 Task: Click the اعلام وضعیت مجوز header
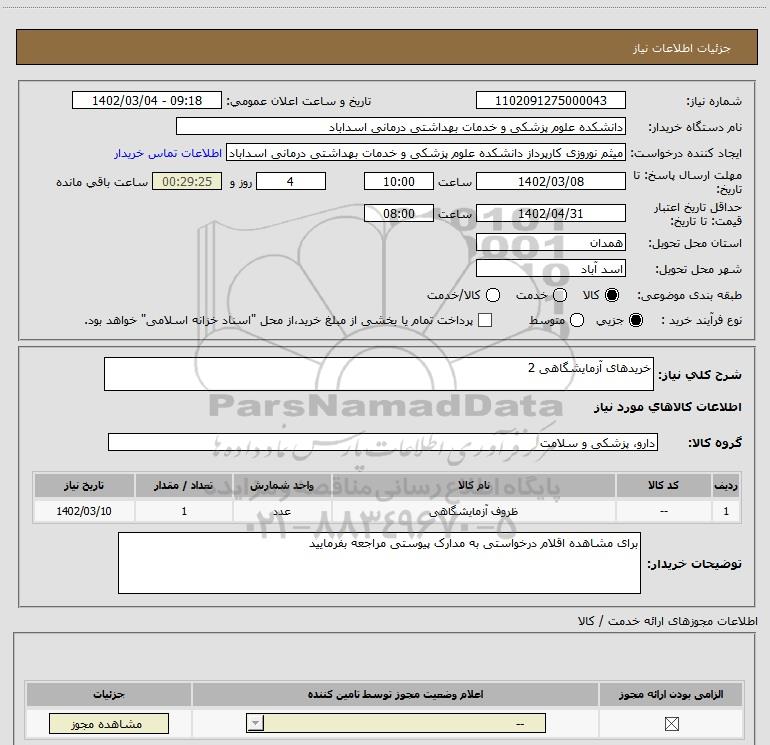395,694
